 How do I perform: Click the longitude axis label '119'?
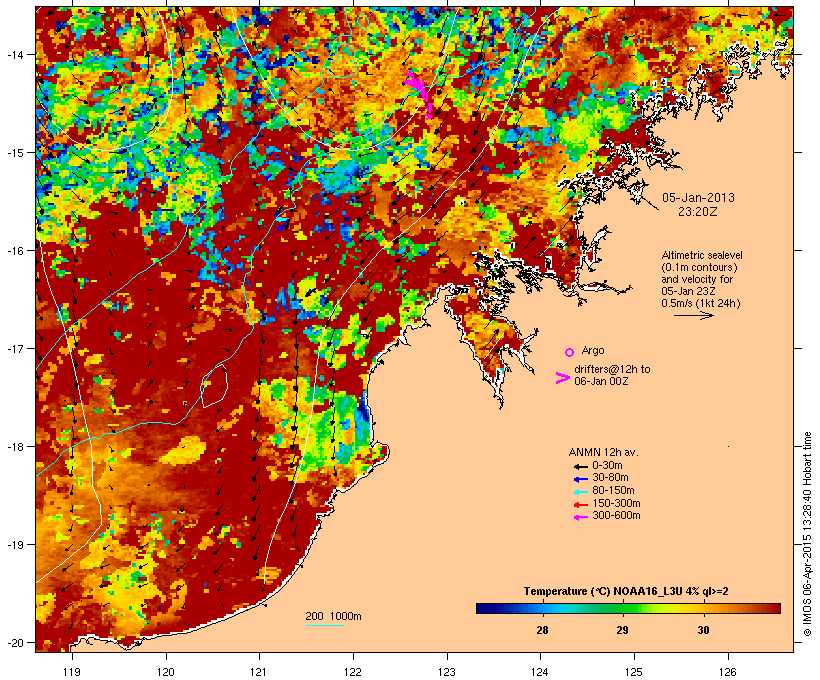[x=72, y=672]
